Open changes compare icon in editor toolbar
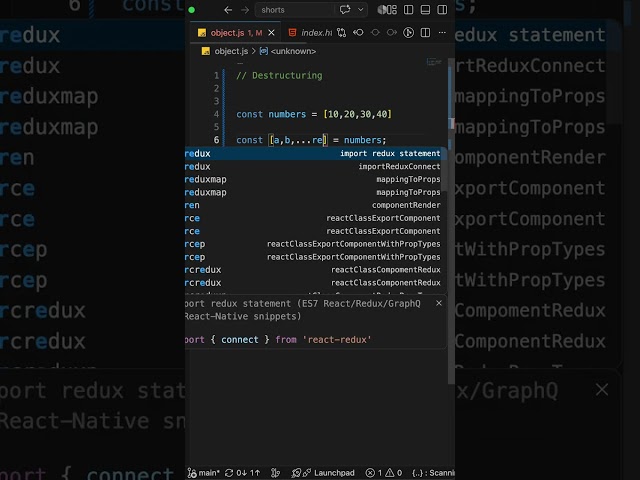The width and height of the screenshot is (640, 480). [342, 33]
